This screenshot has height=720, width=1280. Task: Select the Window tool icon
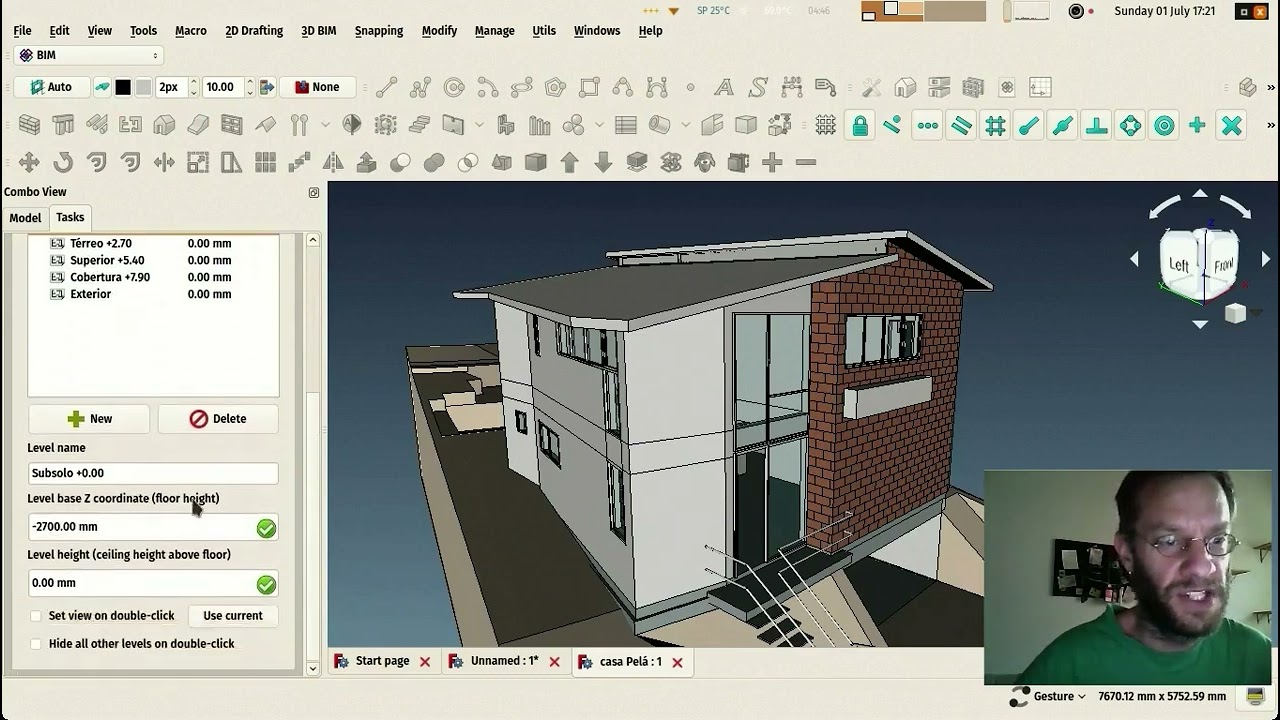[x=231, y=125]
